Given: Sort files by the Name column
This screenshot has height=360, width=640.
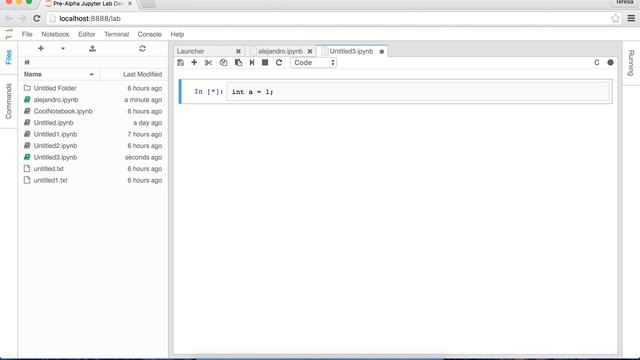Looking at the screenshot, I should 59,74.
